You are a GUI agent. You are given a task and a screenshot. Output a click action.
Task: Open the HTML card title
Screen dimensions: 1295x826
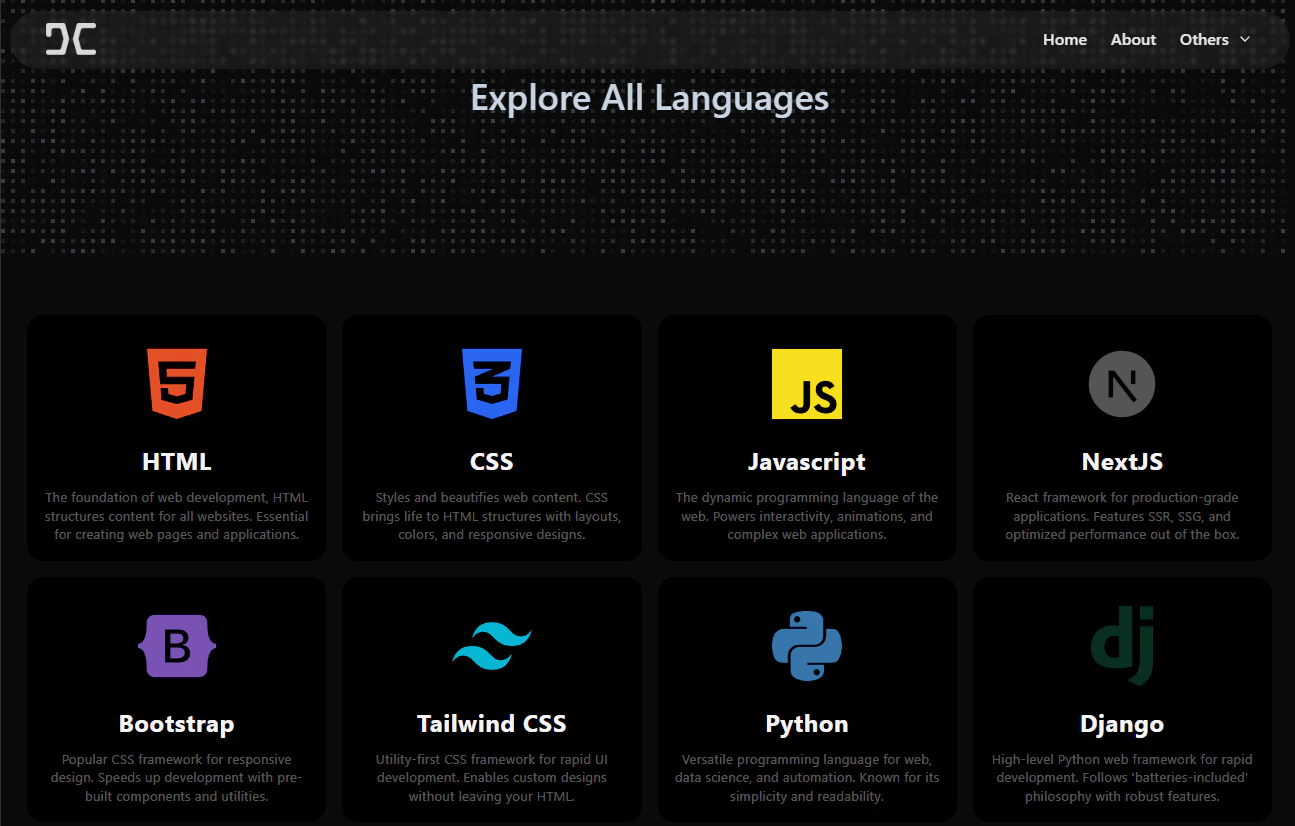click(x=177, y=462)
